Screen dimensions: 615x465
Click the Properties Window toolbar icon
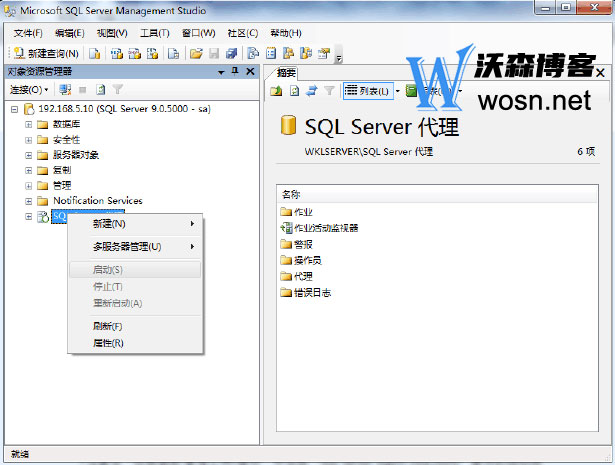pyautogui.click(x=324, y=53)
